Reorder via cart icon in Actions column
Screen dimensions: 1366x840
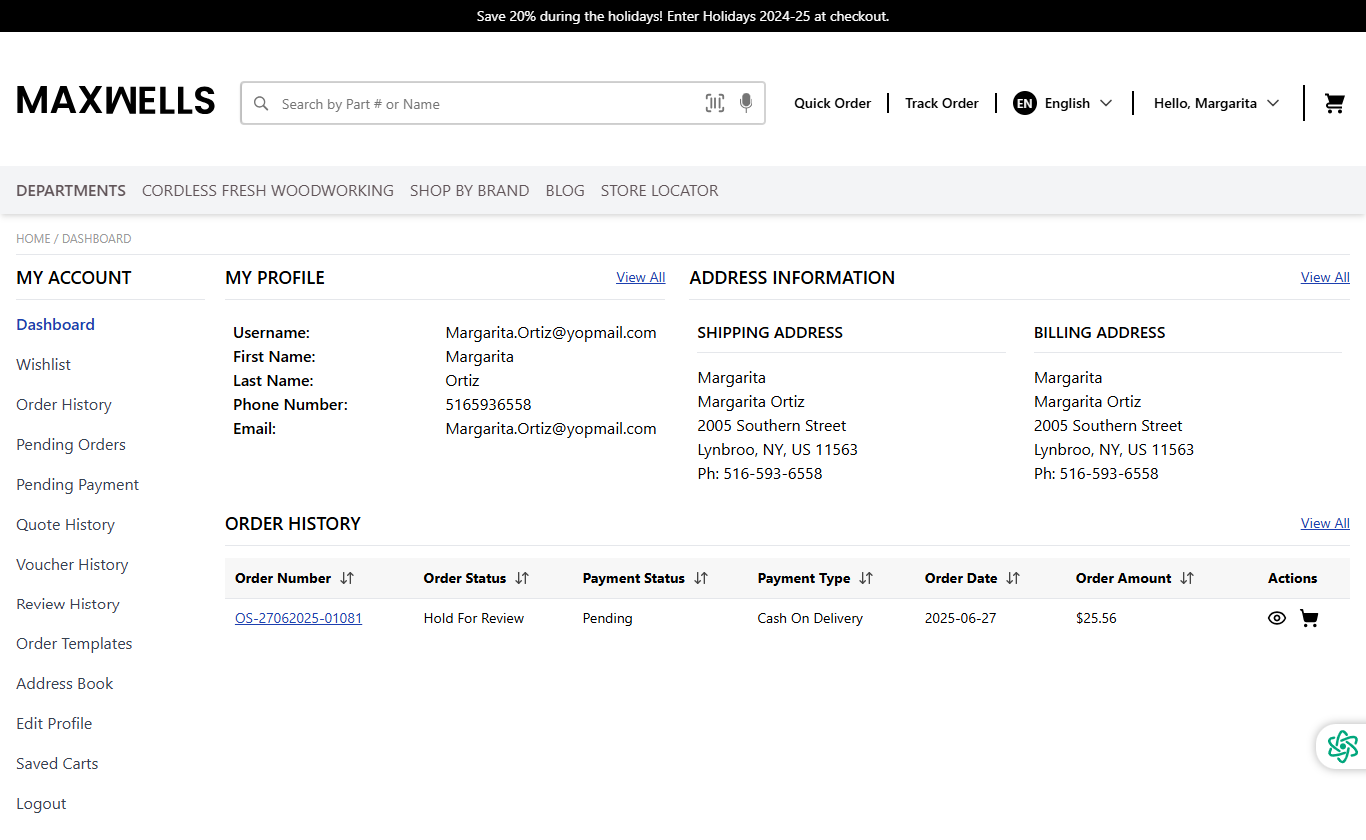1309,618
